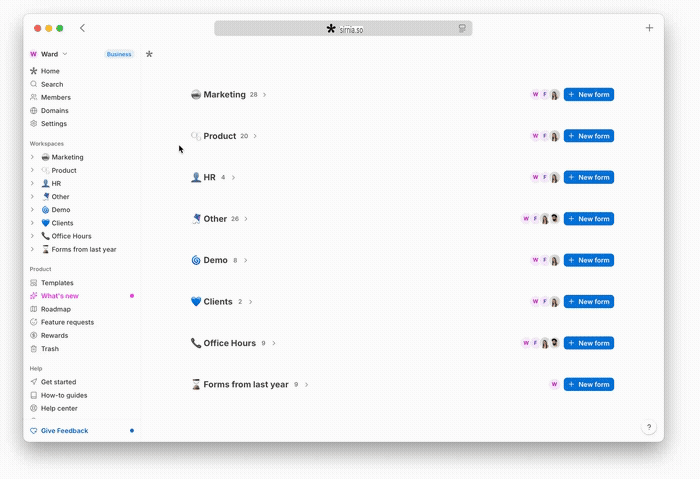
Task: Click the Domains globe icon
Action: 33,110
